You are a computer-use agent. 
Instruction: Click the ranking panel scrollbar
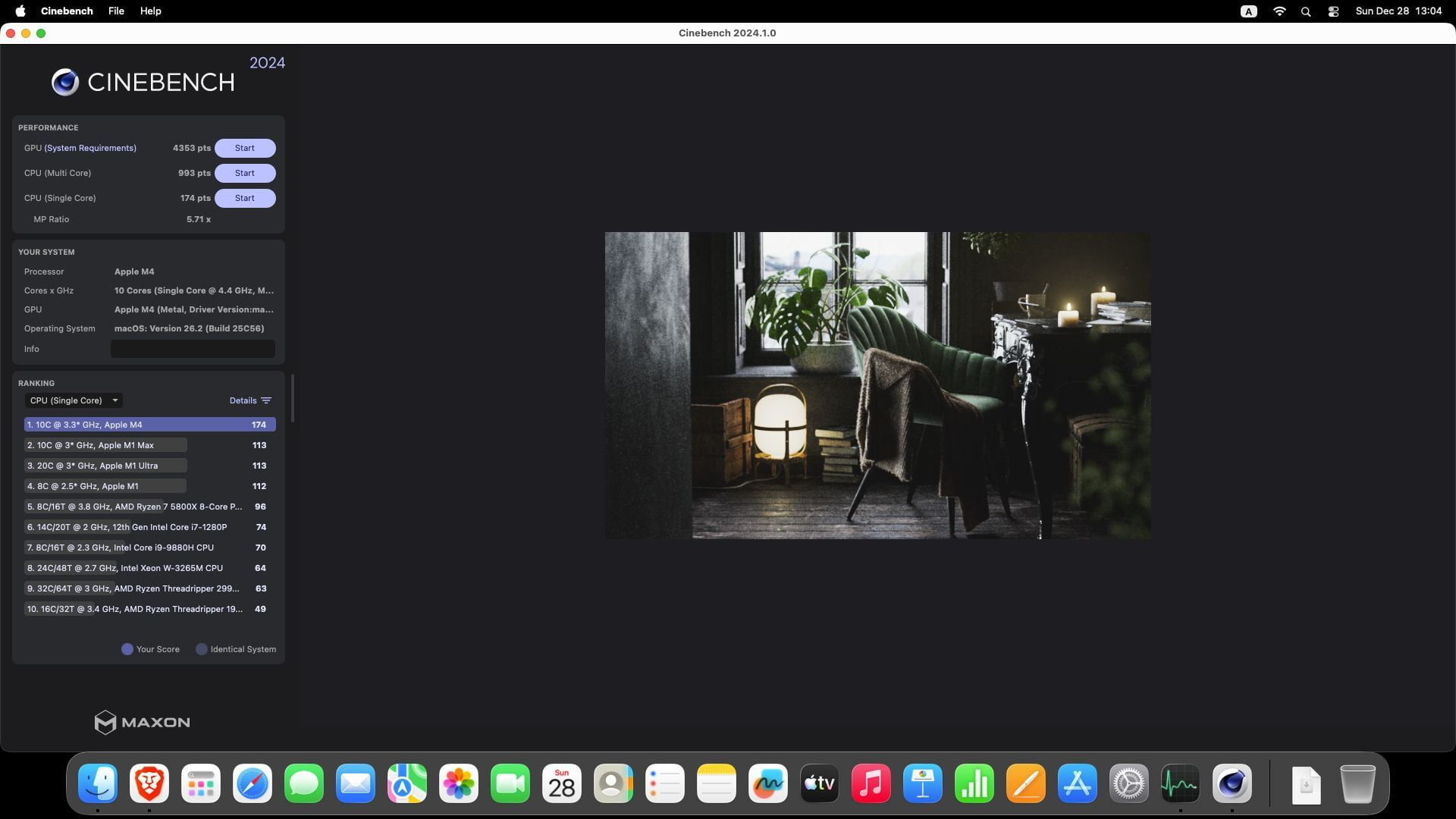coord(292,399)
